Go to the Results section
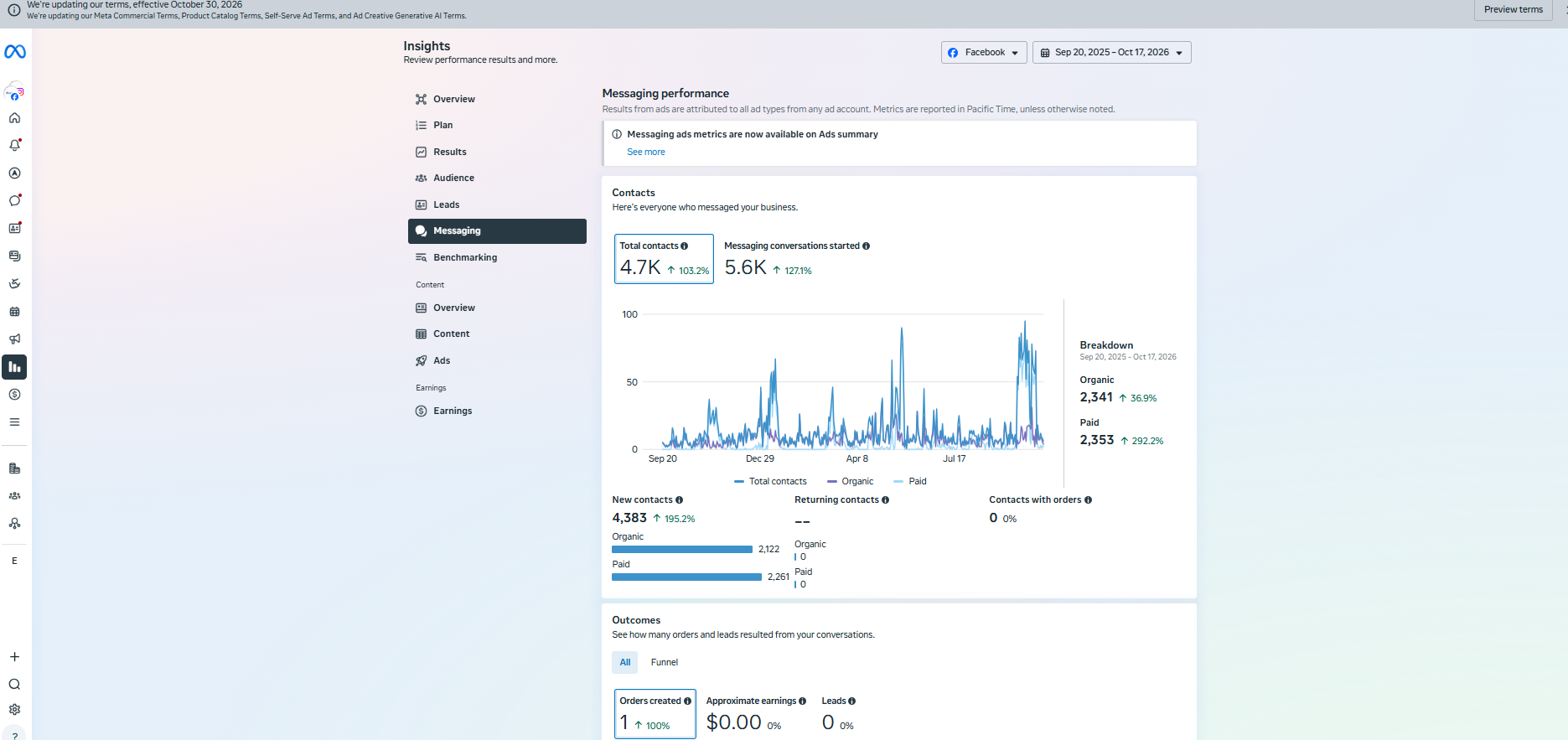The height and width of the screenshot is (740, 1568). (497, 152)
